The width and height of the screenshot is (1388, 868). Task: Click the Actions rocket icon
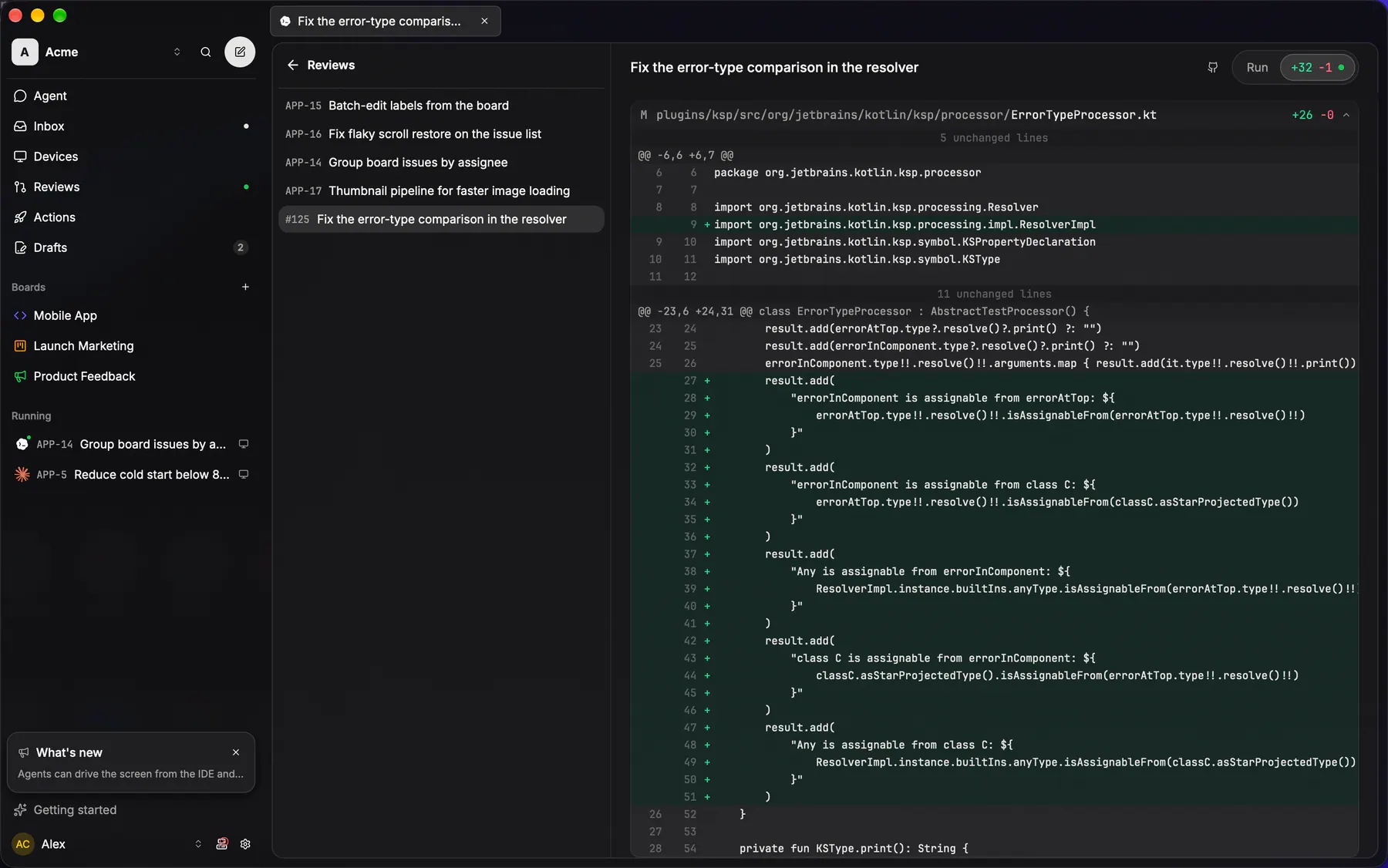tap(21, 217)
